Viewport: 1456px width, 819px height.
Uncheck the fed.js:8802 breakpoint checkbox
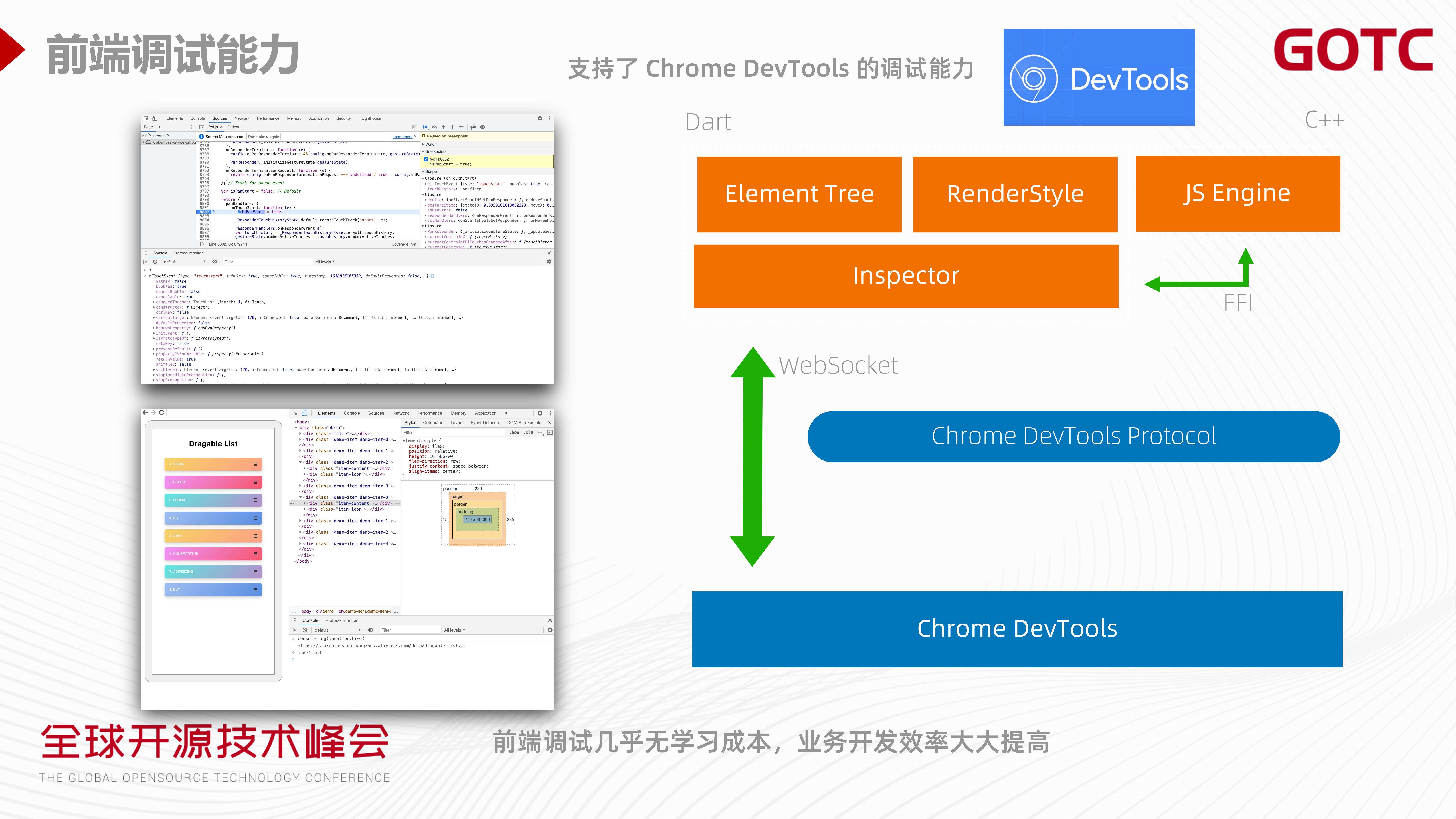pos(426,159)
